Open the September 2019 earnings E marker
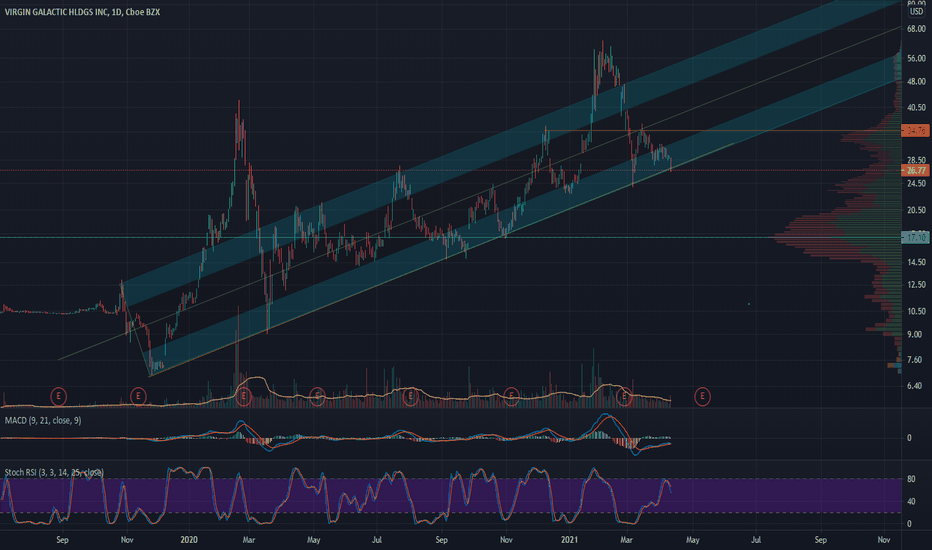Screen dimensions: 932x550 (58, 395)
